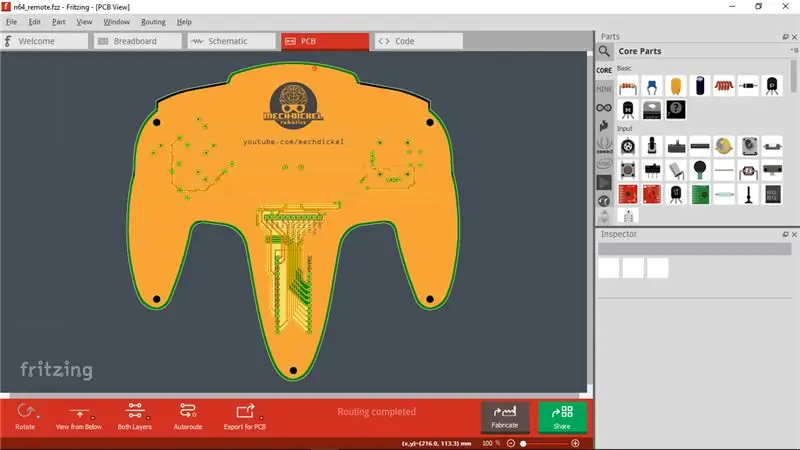Pick the NPN transistor part
The width and height of the screenshot is (800, 450).
[x=628, y=110]
